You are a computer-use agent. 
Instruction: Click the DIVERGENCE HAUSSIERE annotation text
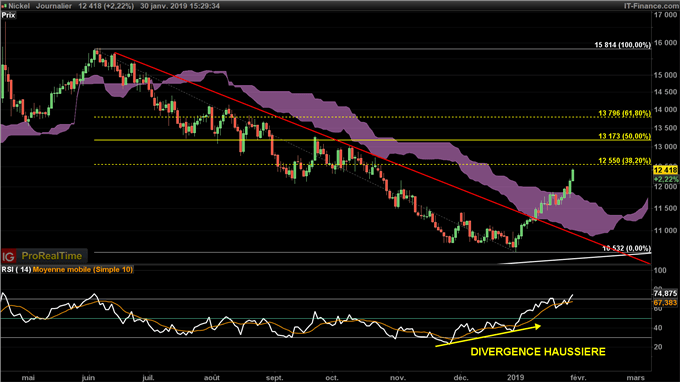538,352
